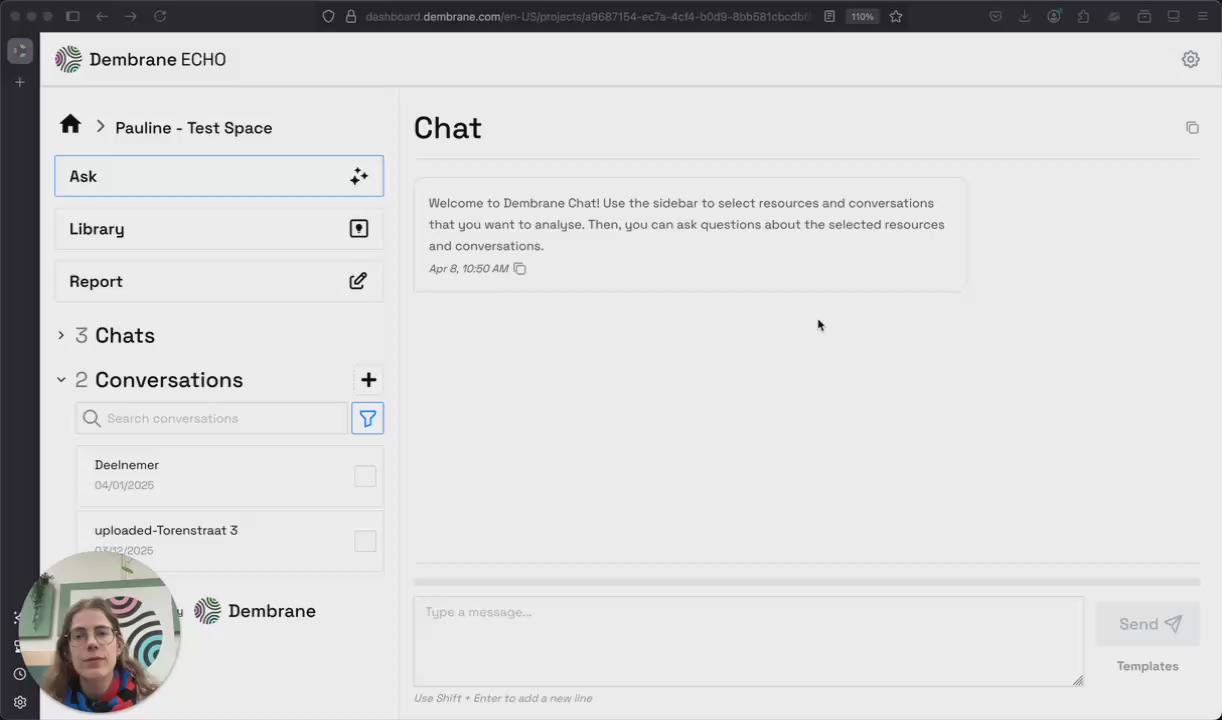Click the Pauline - Test Space breadcrumb
Image resolution: width=1222 pixels, height=720 pixels.
click(194, 128)
